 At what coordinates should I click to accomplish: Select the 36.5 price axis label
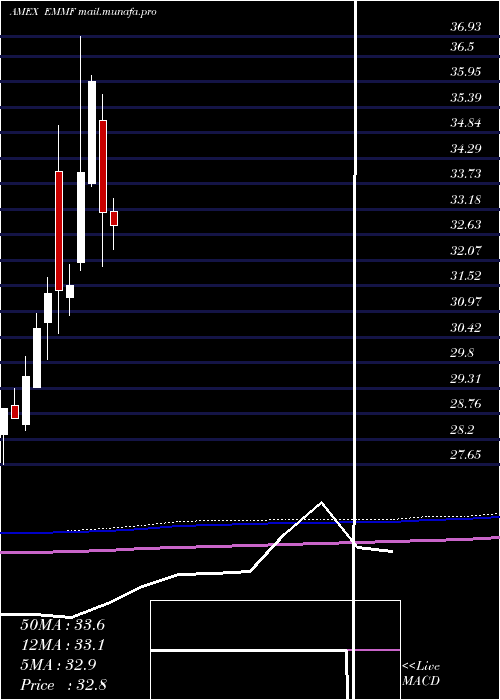click(462, 47)
